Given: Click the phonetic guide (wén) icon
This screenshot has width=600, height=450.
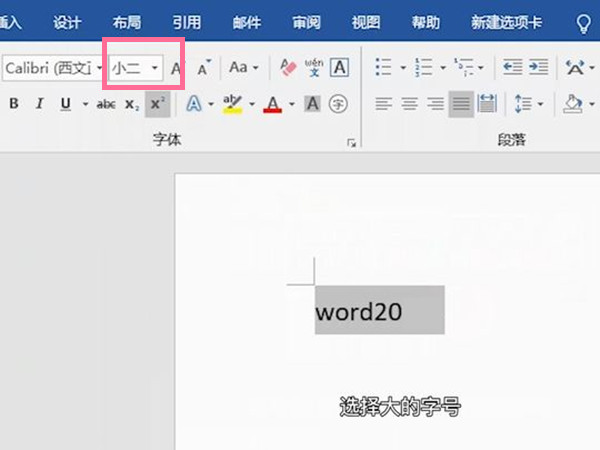Looking at the screenshot, I should point(314,68).
